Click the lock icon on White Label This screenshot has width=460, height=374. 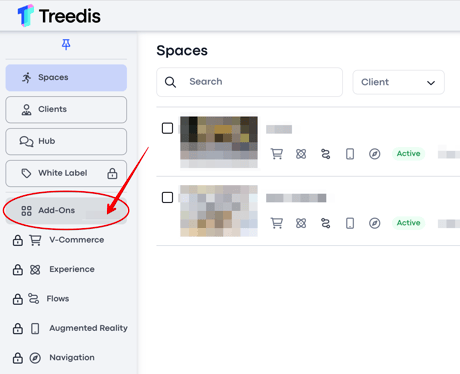coord(112,173)
